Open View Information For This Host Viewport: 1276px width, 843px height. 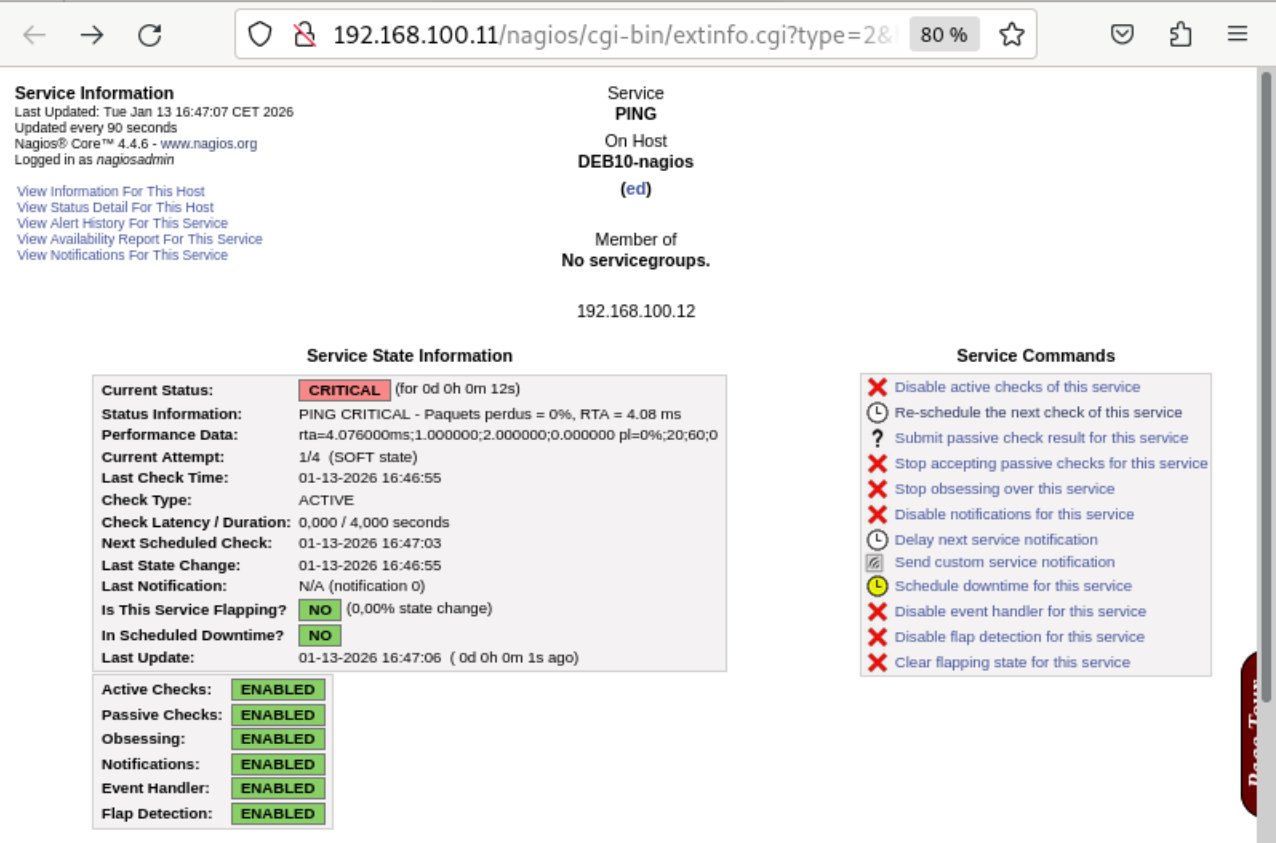tap(110, 191)
